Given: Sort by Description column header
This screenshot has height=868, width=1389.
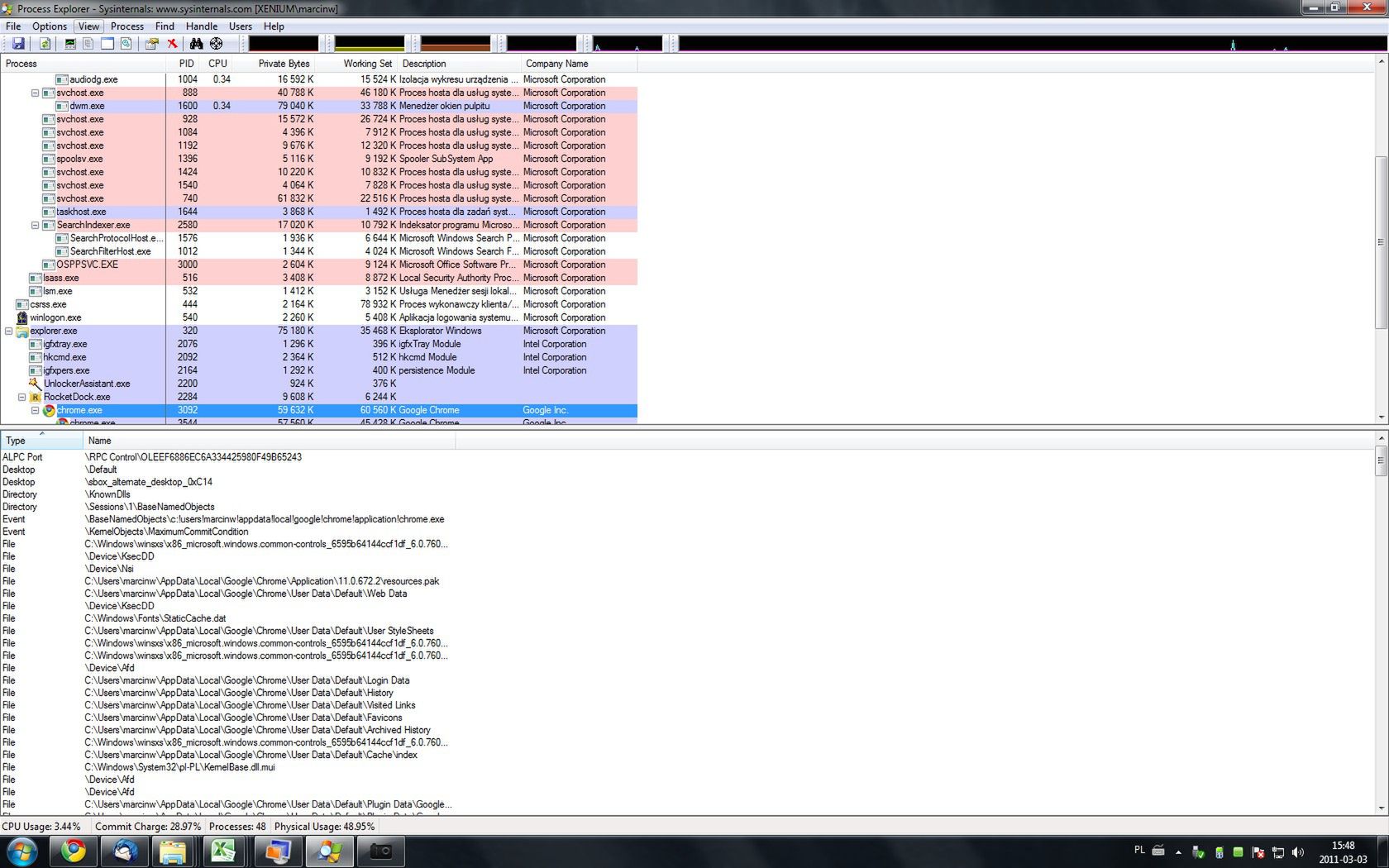Looking at the screenshot, I should point(459,64).
